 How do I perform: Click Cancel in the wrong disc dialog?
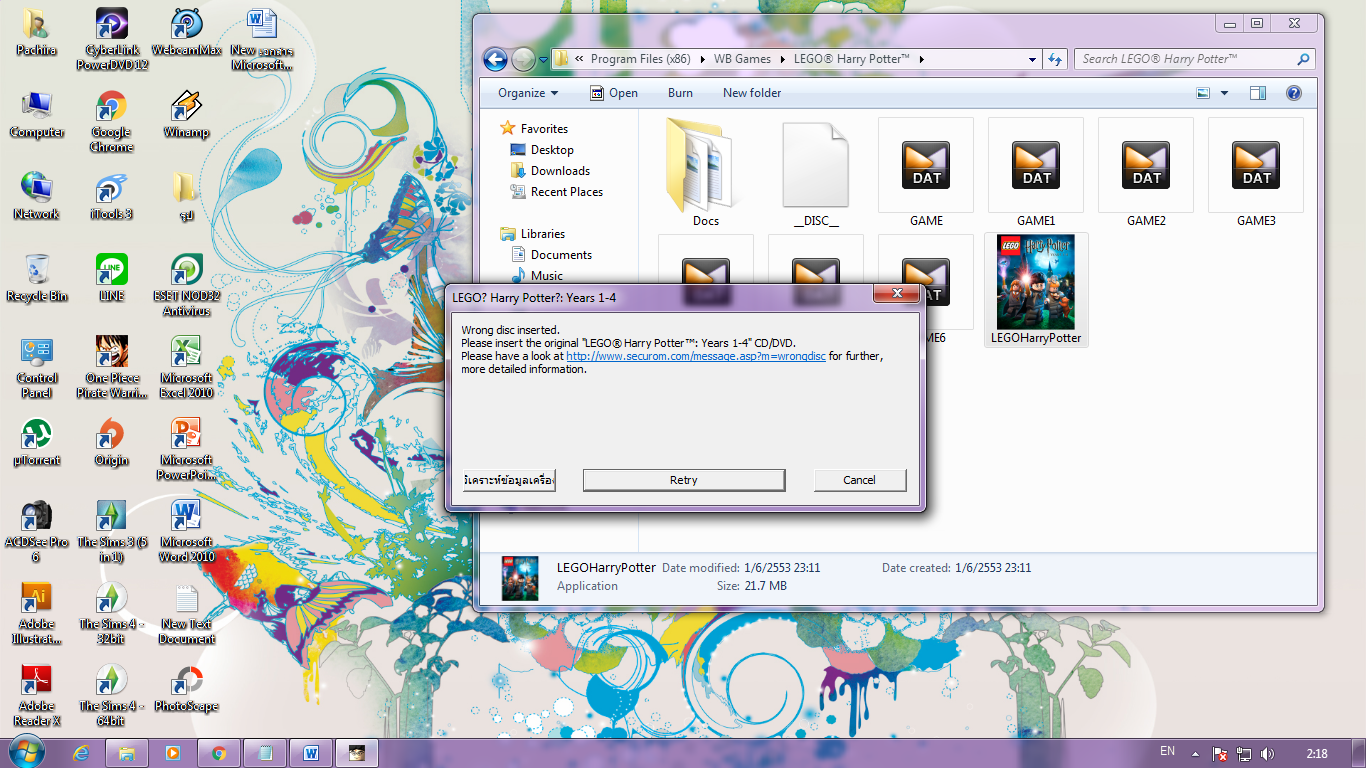point(859,480)
